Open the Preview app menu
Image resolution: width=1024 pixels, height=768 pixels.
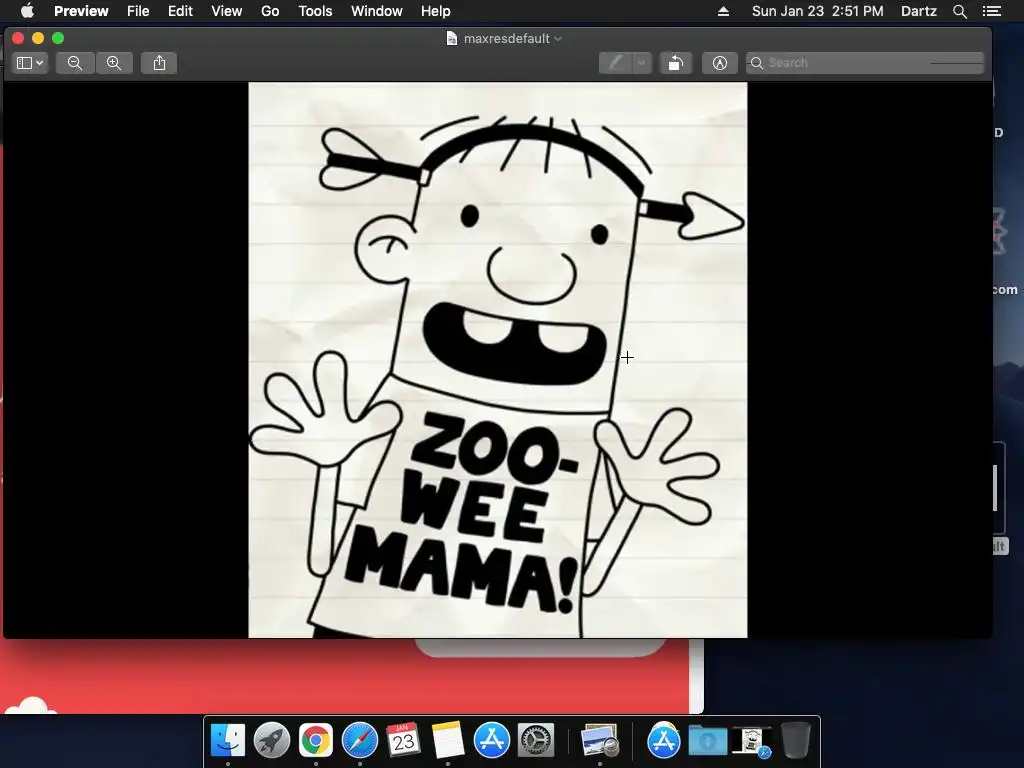coord(81,11)
